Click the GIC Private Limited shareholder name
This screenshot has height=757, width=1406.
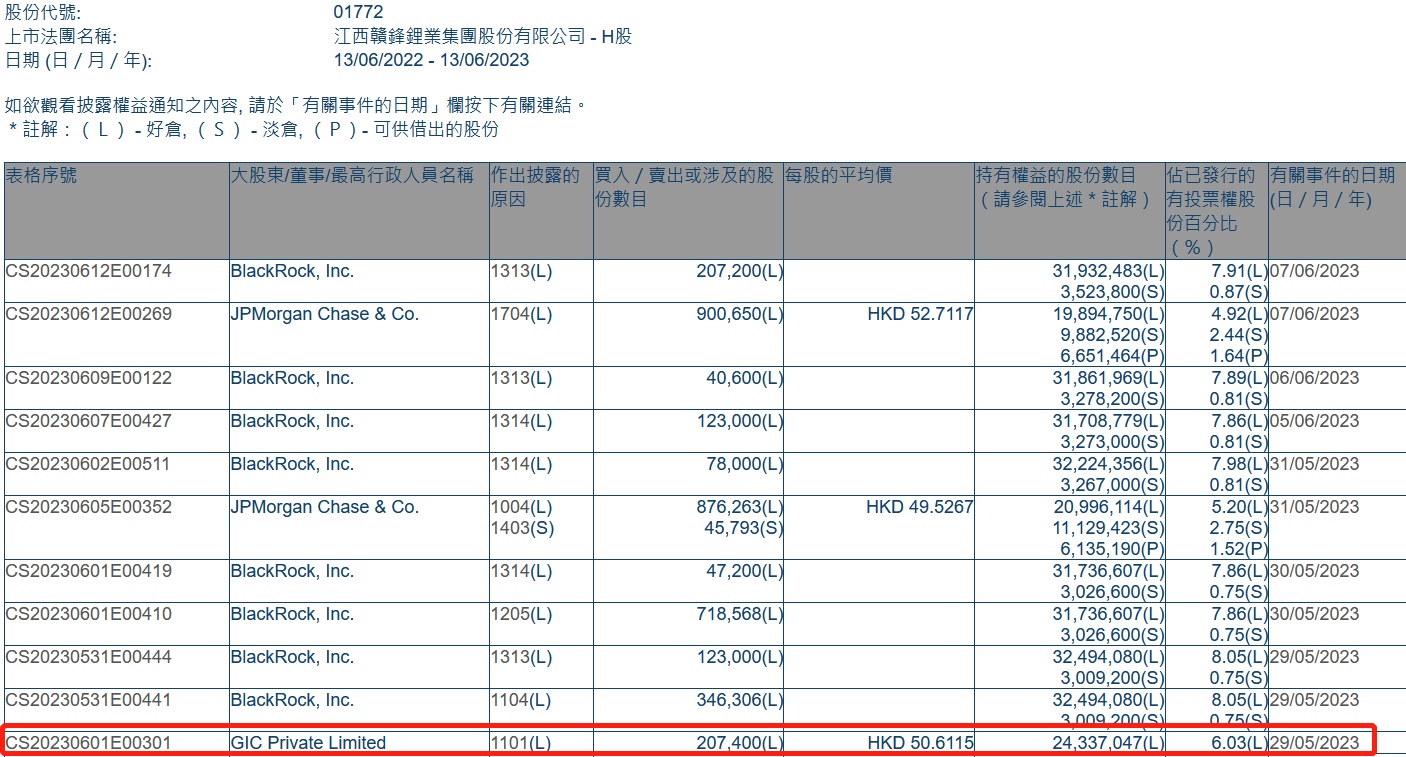(x=308, y=742)
